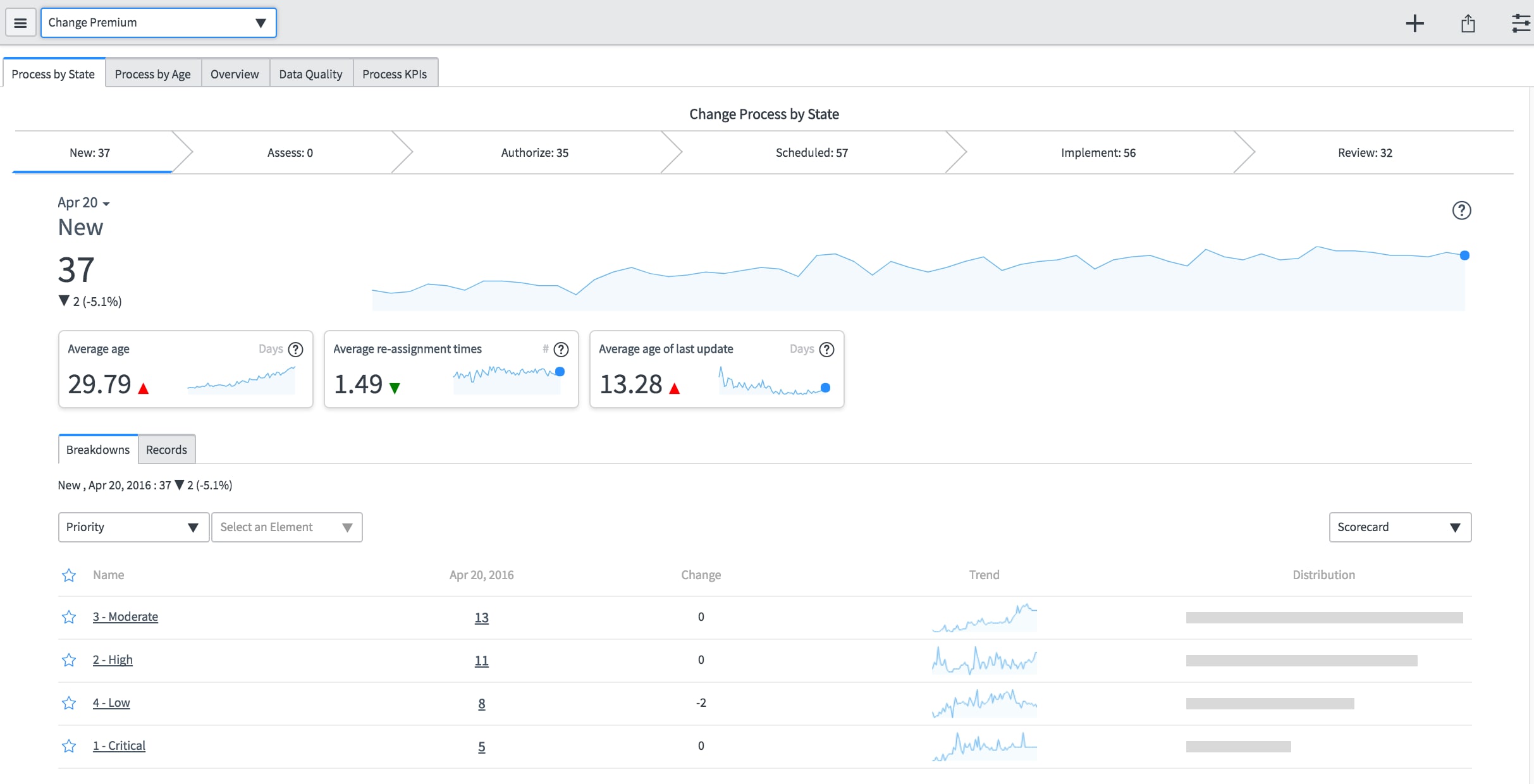Click help icon on Average age card

tap(295, 350)
